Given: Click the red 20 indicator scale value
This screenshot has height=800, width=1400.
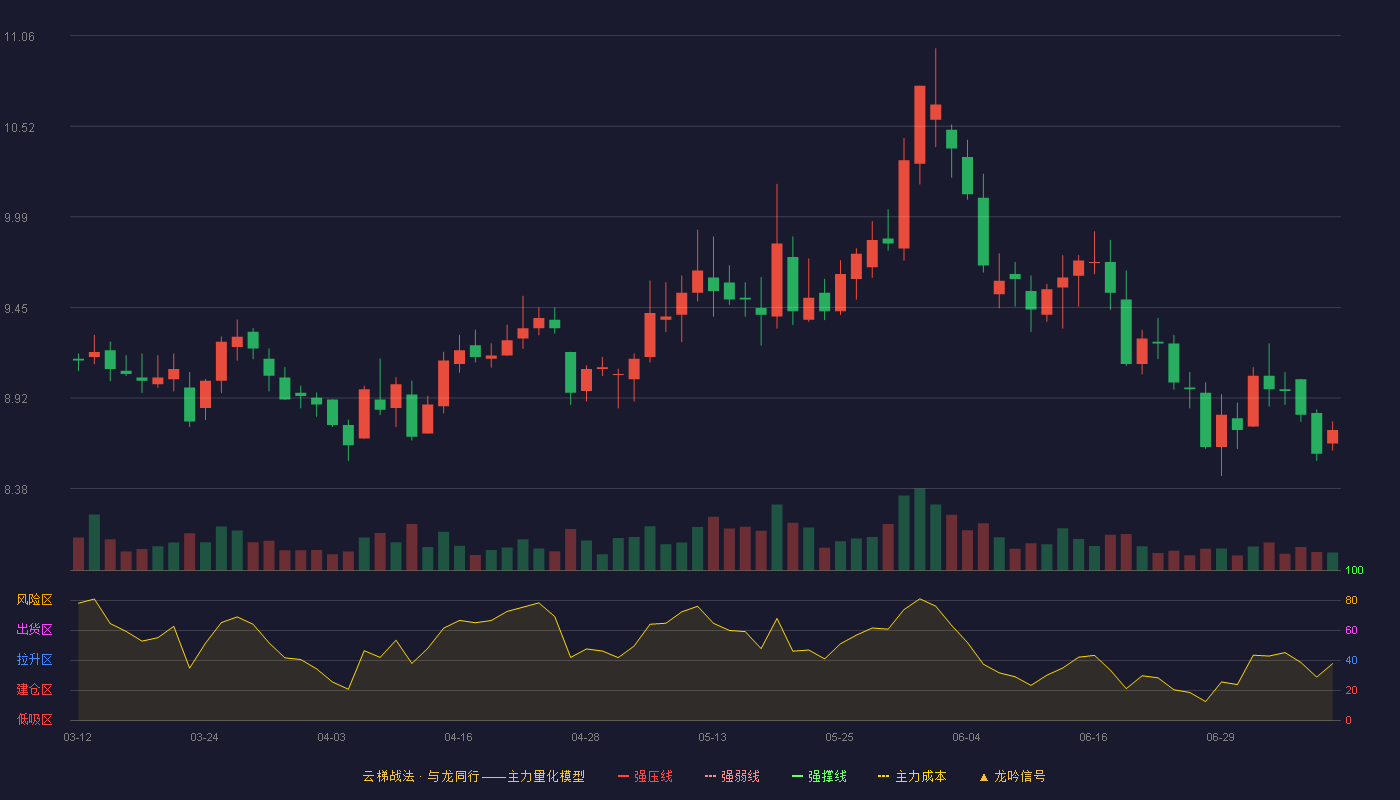Looking at the screenshot, I should pos(1351,690).
